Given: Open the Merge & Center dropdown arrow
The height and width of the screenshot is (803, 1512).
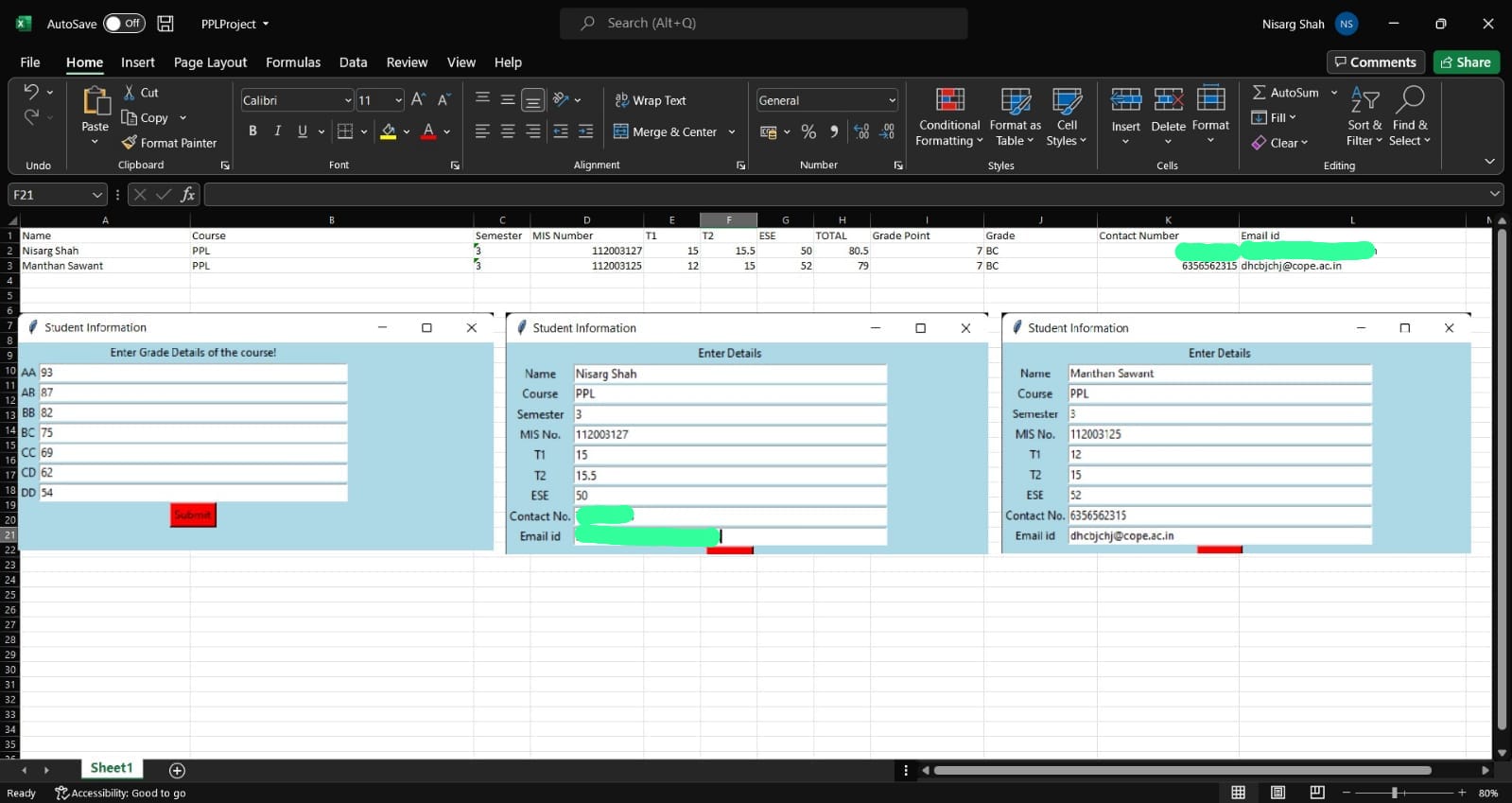Looking at the screenshot, I should point(732,131).
